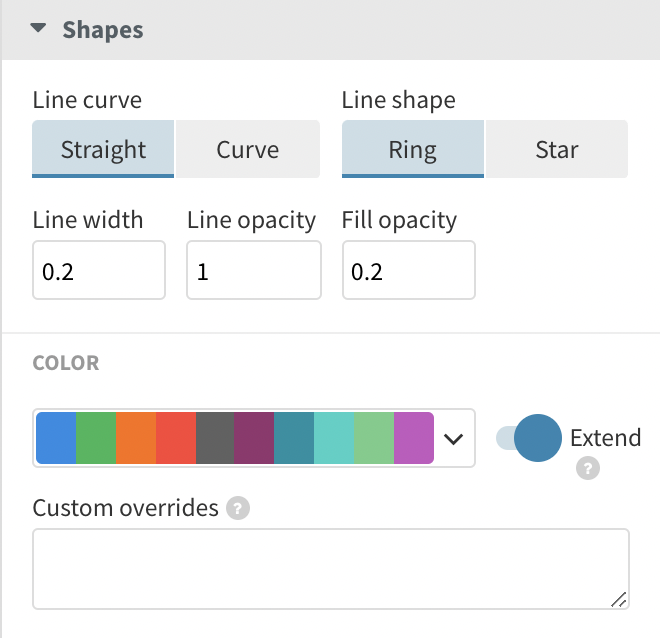Click help icon beside Custom overrides
Viewport: 660px width, 638px height.
(237, 508)
